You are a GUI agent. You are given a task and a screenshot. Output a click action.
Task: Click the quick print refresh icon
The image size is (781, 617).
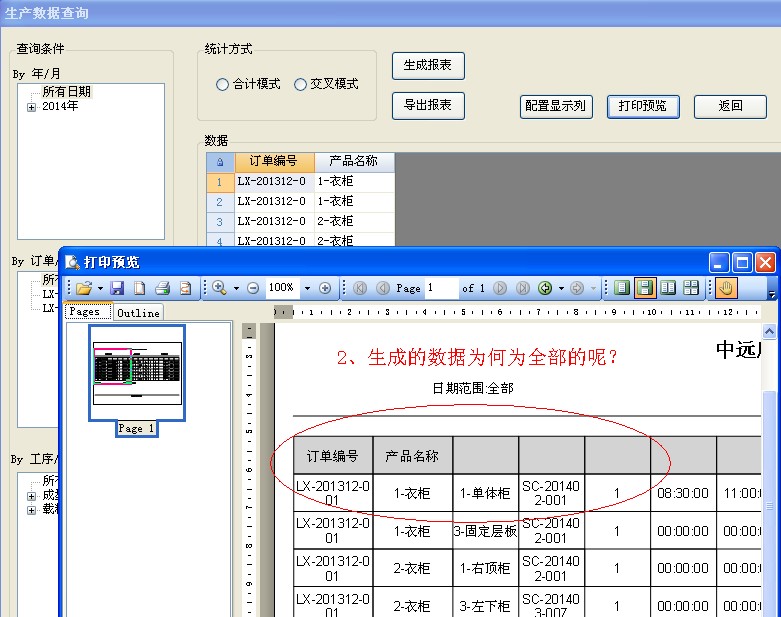(x=185, y=288)
